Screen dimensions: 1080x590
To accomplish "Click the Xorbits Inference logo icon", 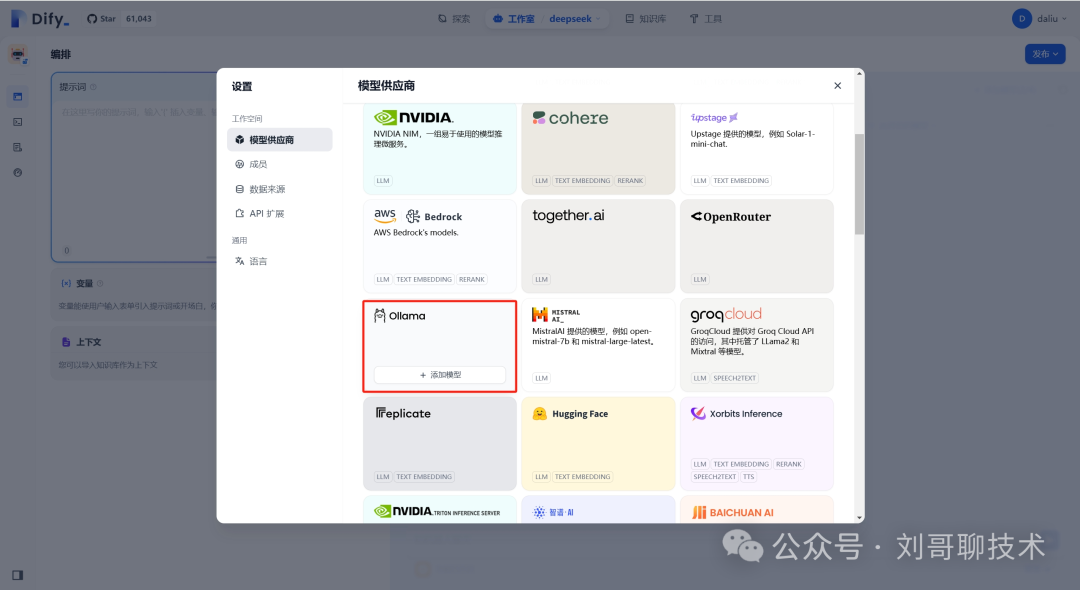I will point(698,413).
